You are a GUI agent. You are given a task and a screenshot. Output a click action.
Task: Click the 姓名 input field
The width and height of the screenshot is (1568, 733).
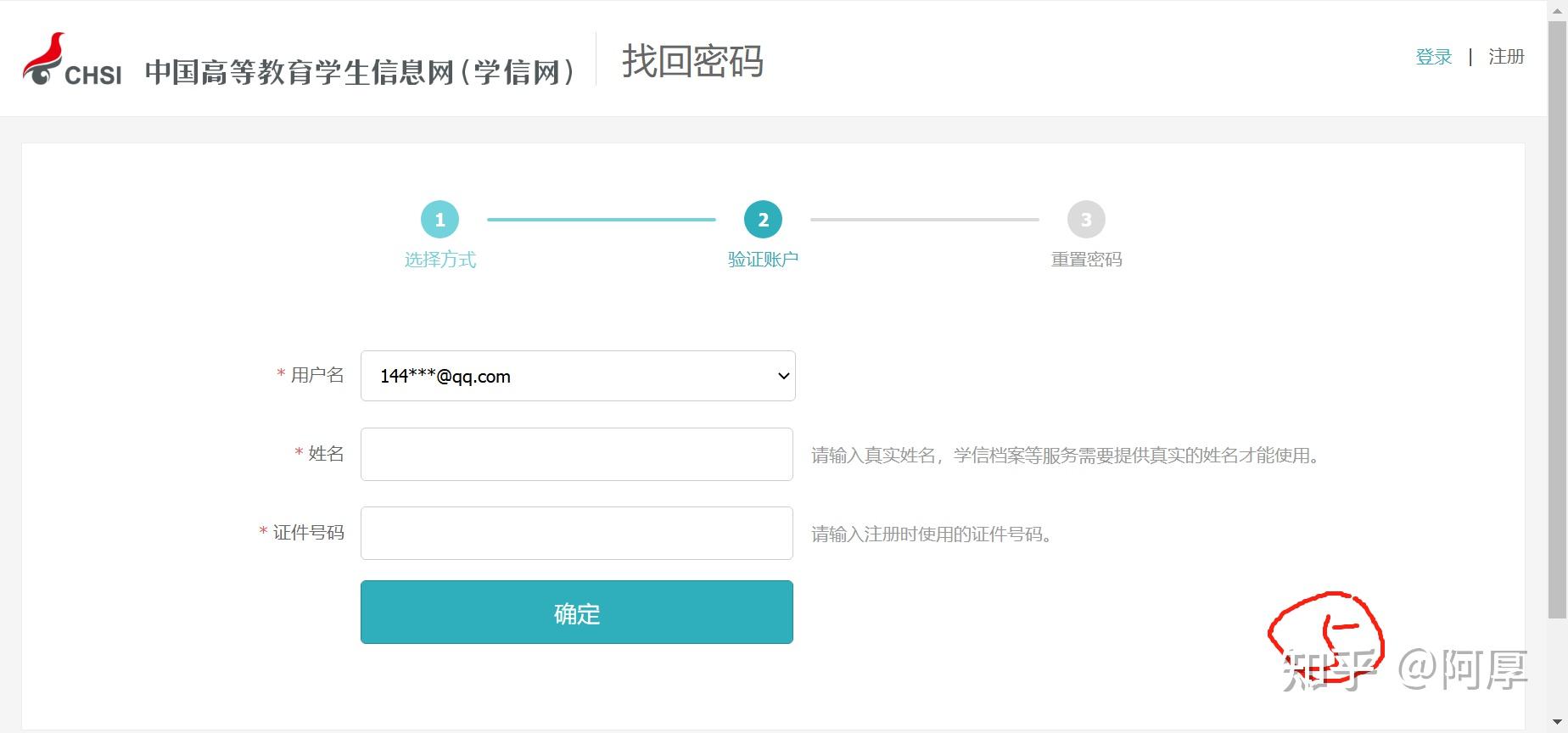(x=577, y=454)
